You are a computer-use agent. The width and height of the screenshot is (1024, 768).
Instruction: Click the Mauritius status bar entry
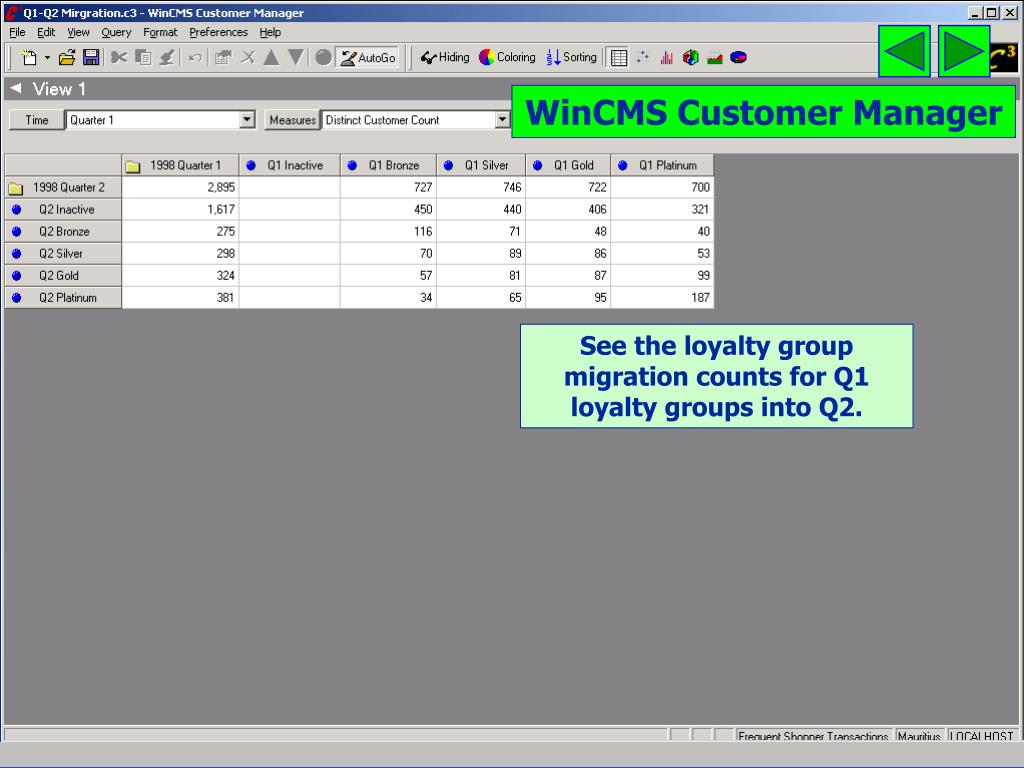coord(919,735)
